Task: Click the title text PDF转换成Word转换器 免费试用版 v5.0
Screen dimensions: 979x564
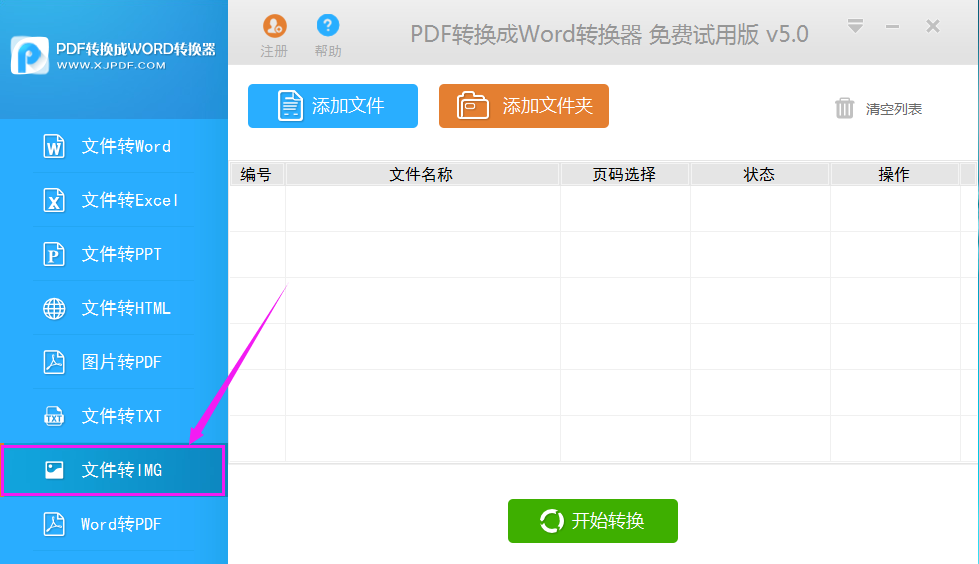Action: 609,34
